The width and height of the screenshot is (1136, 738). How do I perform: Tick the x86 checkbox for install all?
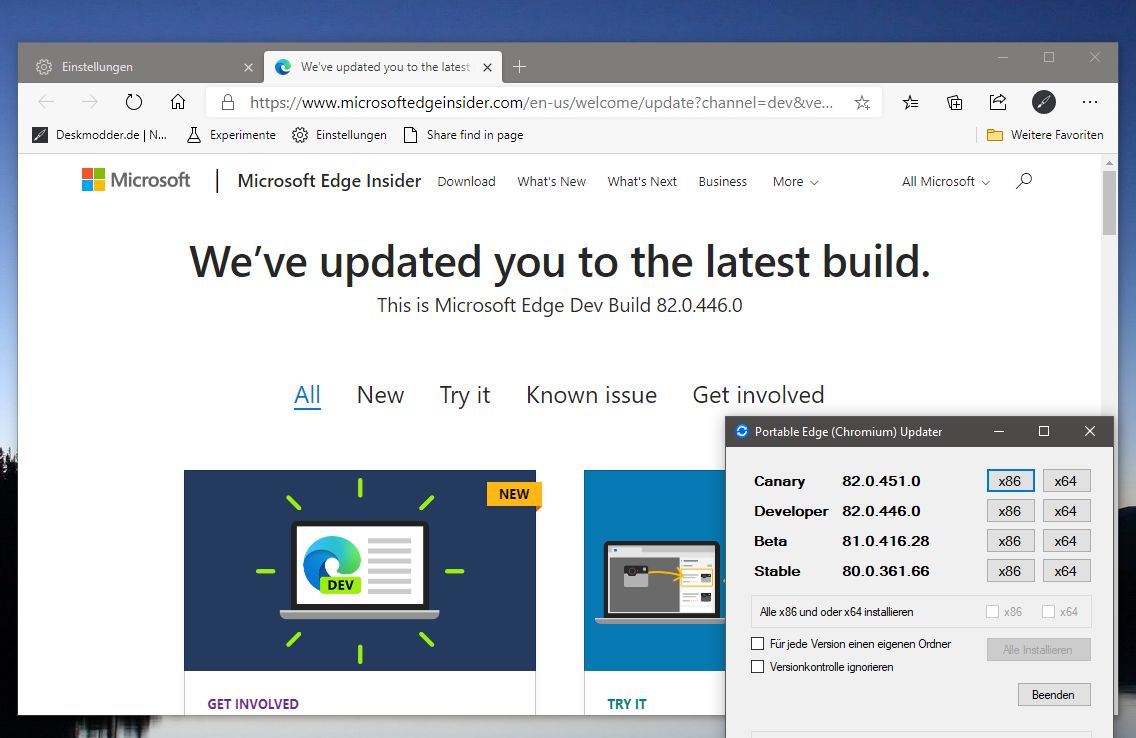993,612
